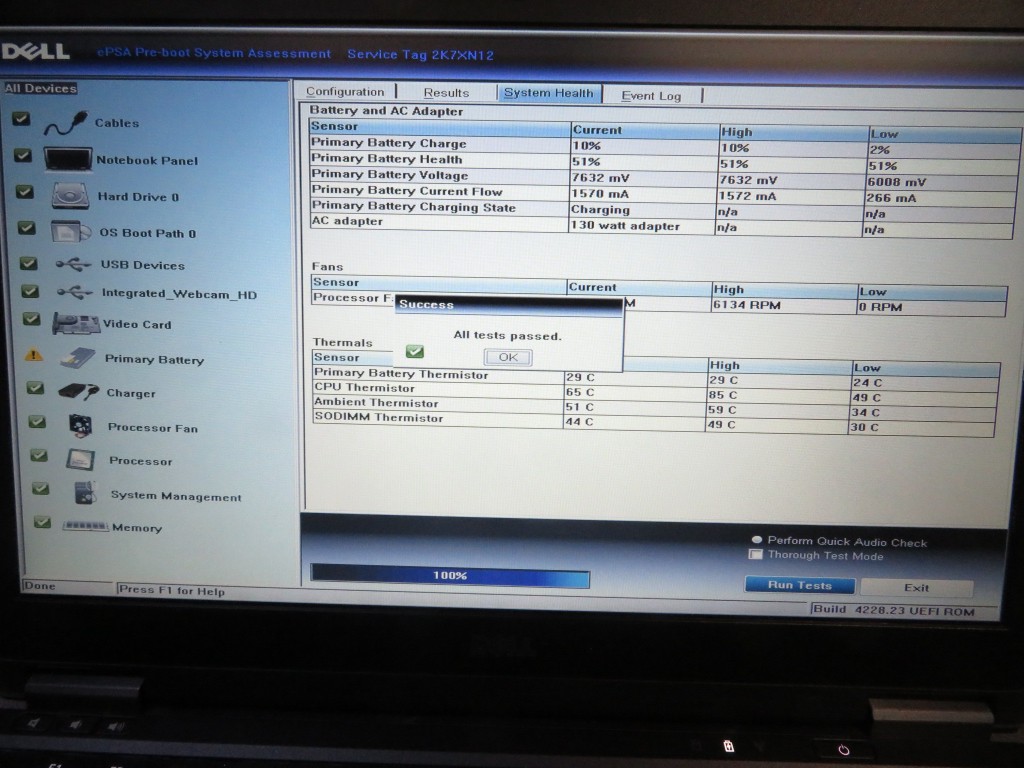Click the green check in Success dialog

click(x=415, y=352)
